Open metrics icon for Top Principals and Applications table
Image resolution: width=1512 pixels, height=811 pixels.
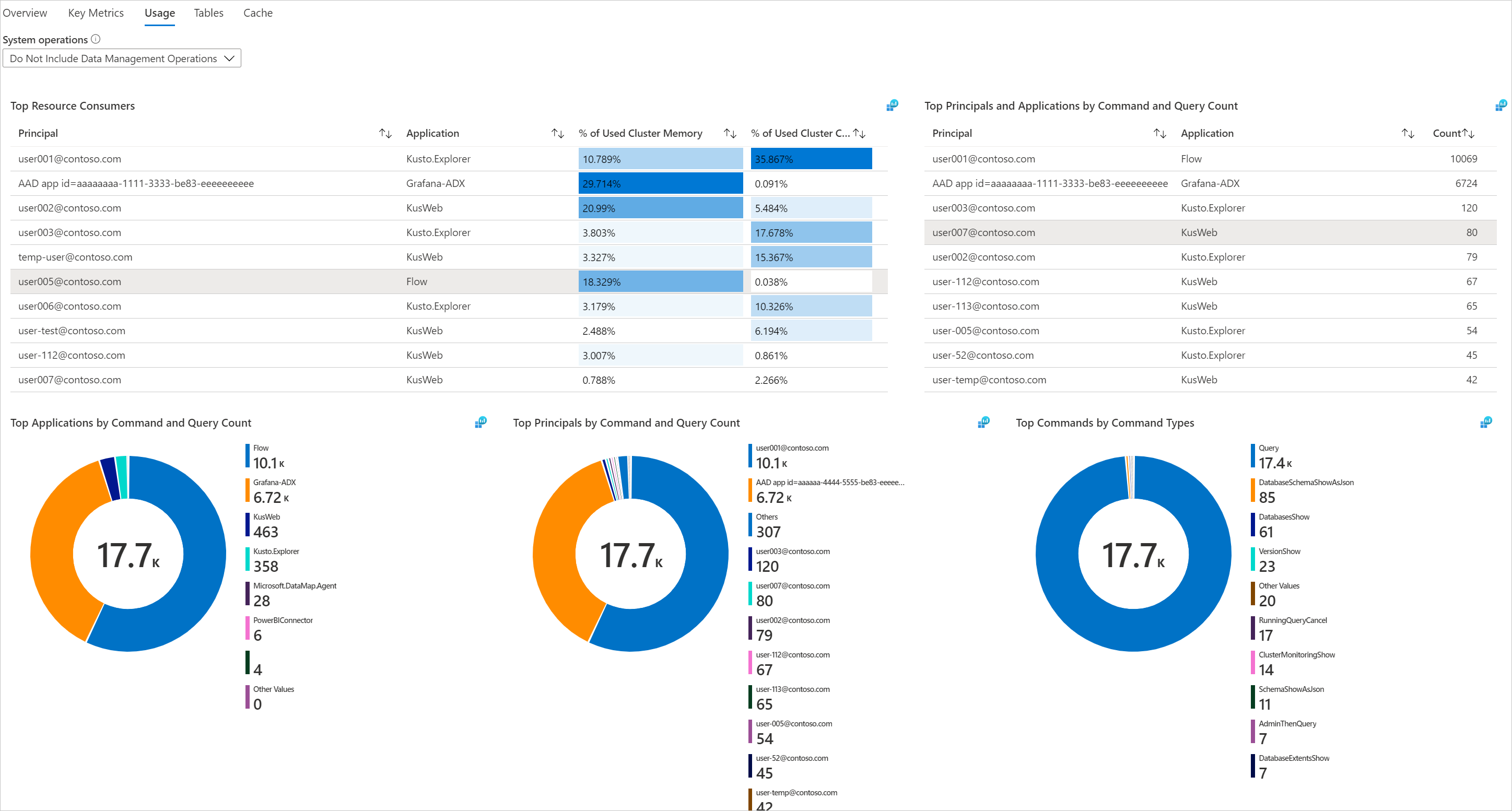coord(1502,105)
